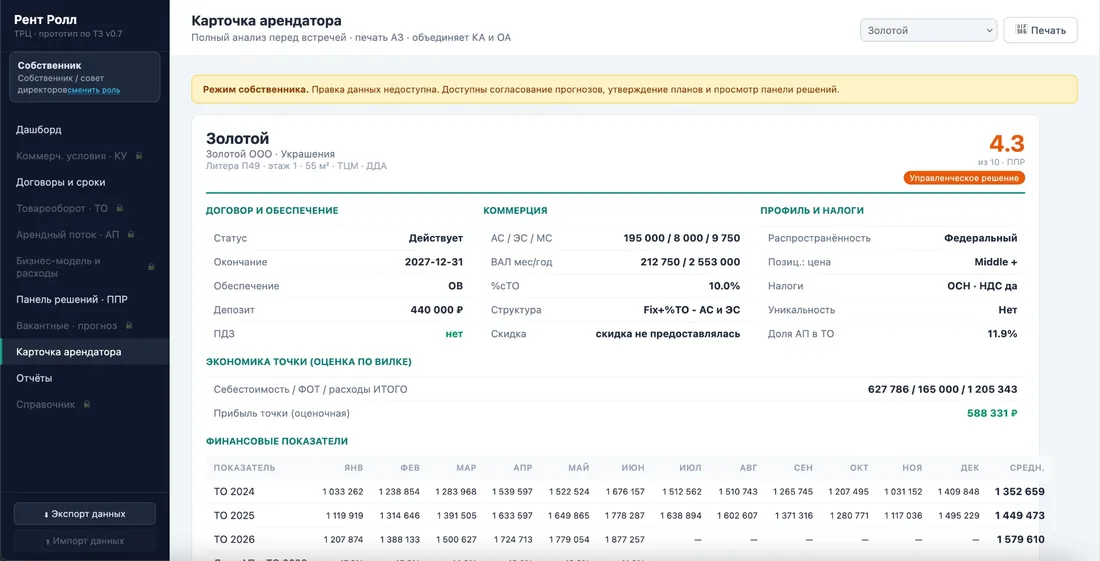Click the ЭКОНОМИКА ТОЧКИ section heading
This screenshot has width=1100, height=561.
coord(309,362)
